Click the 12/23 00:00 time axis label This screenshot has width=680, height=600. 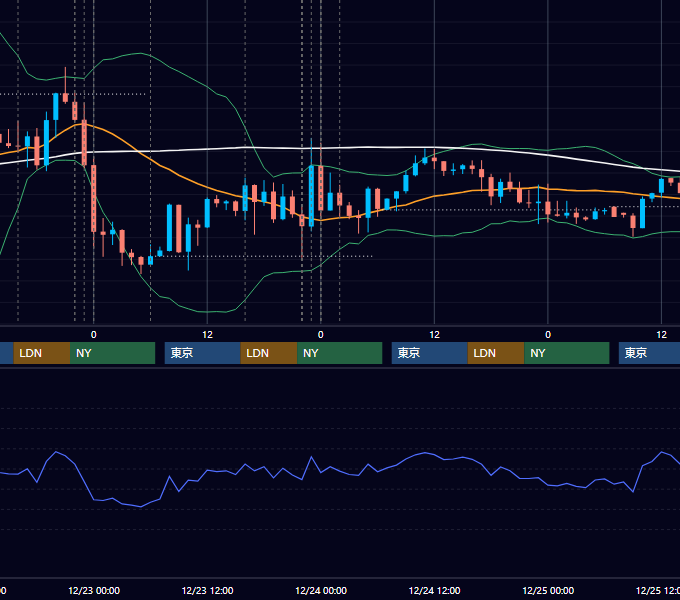click(x=94, y=590)
